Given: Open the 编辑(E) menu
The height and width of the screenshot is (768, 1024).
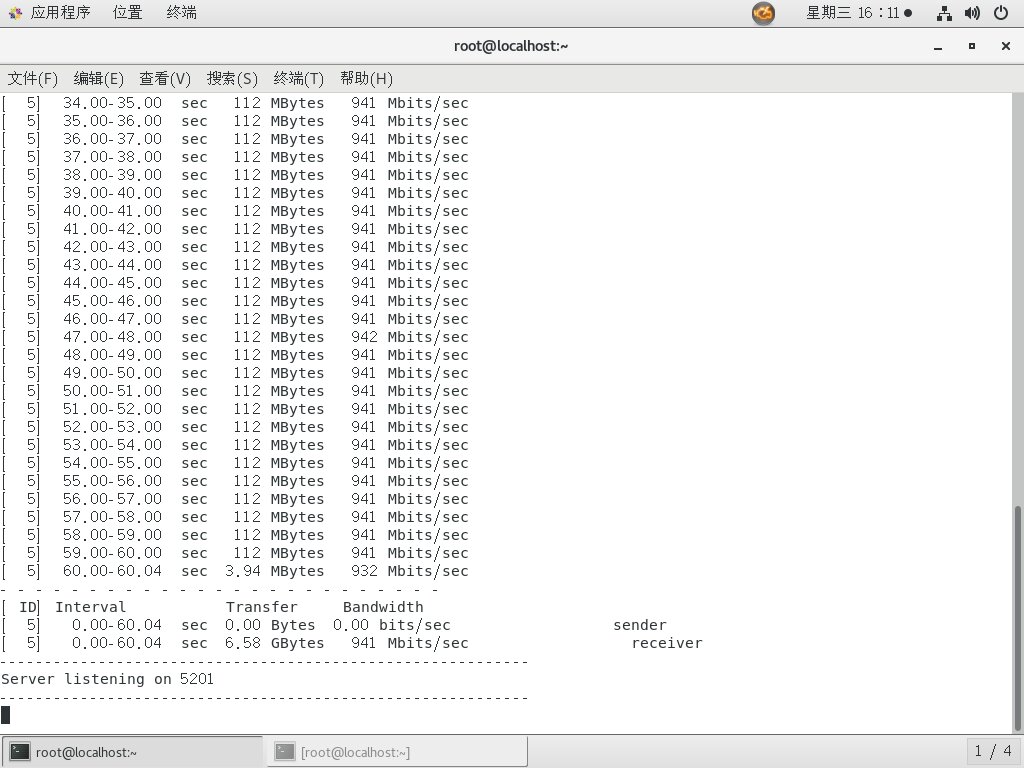Looking at the screenshot, I should click(99, 78).
